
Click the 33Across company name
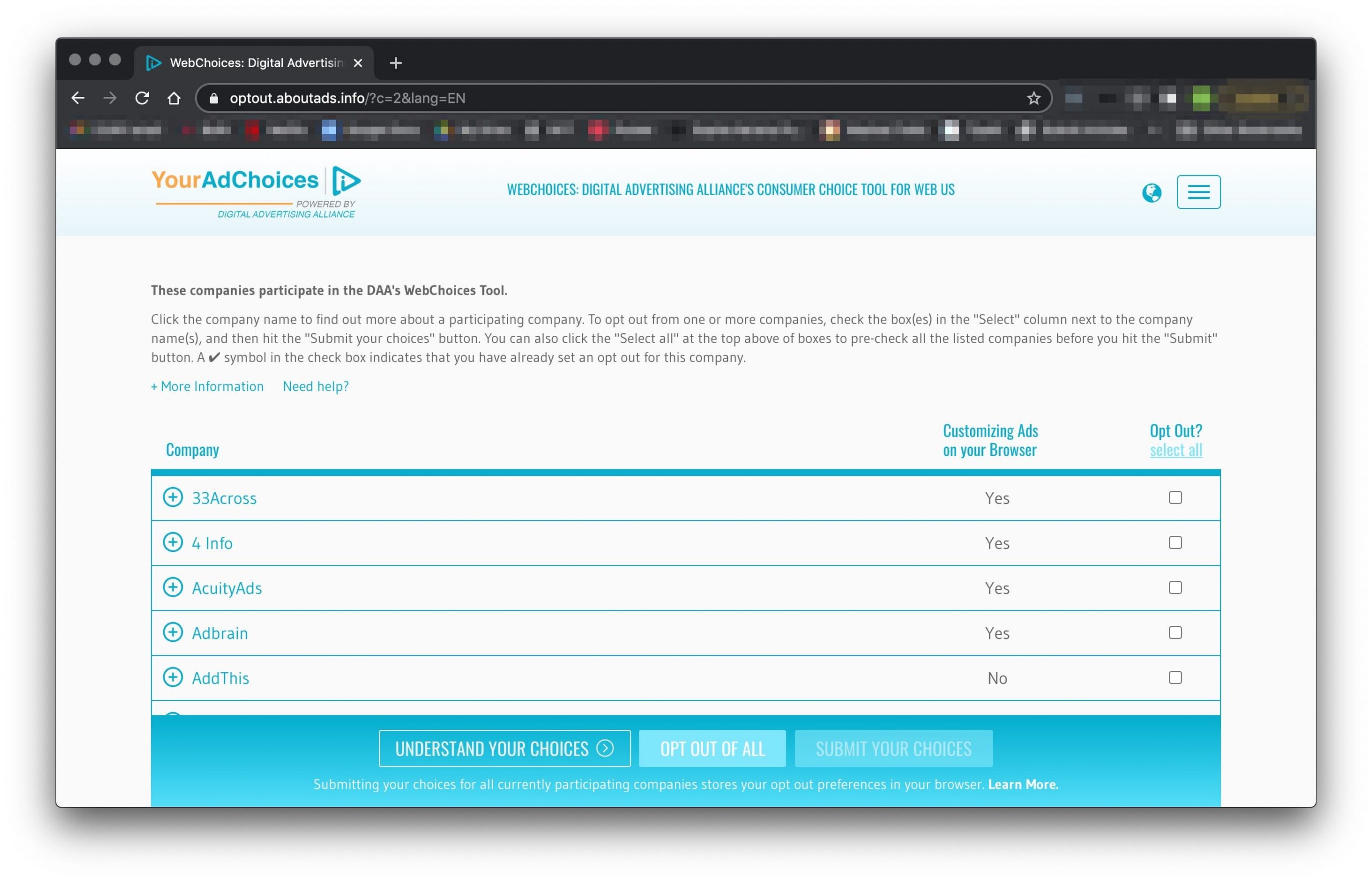(x=223, y=498)
